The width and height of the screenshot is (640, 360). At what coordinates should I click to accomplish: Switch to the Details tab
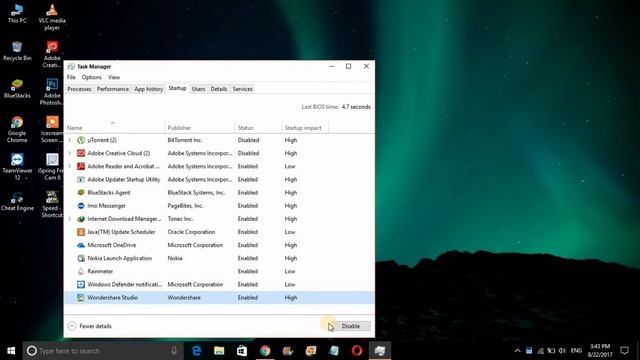[219, 89]
